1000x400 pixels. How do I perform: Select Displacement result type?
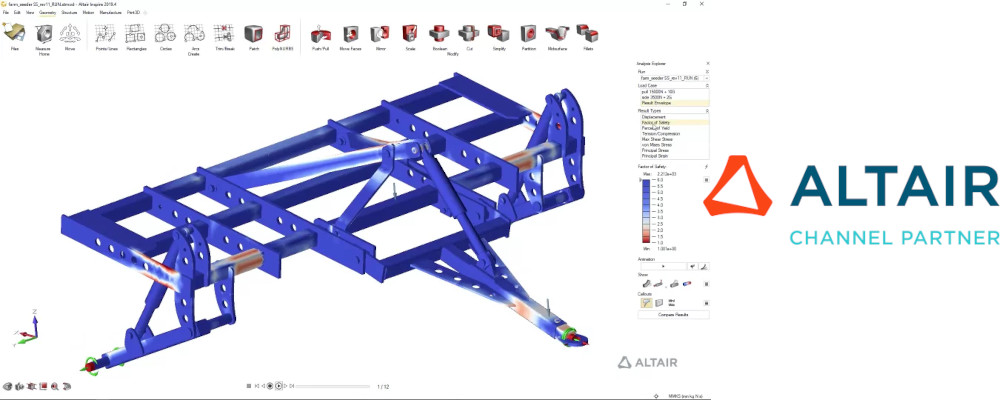[x=673, y=117]
